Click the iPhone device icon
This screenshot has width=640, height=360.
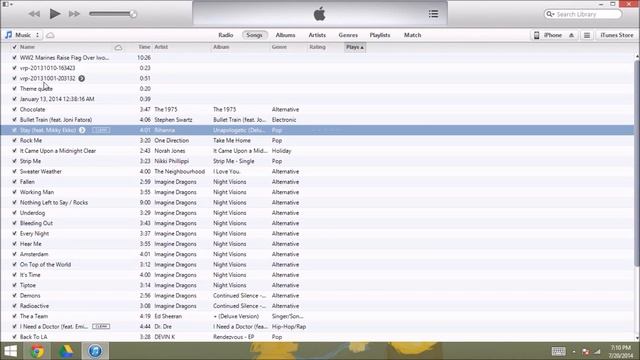(x=537, y=36)
